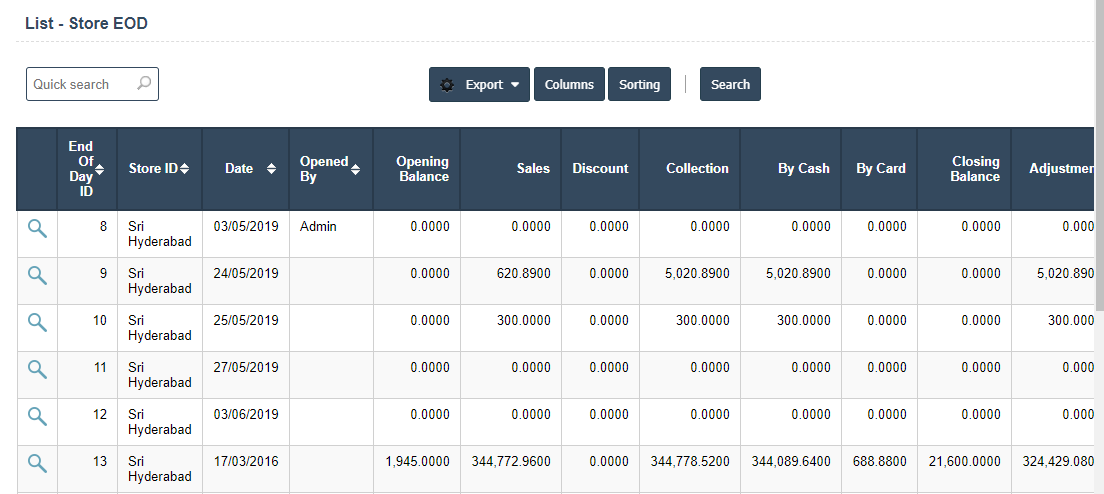The width and height of the screenshot is (1104, 494).
Task: Sort table by Date column header
Action: click(245, 168)
